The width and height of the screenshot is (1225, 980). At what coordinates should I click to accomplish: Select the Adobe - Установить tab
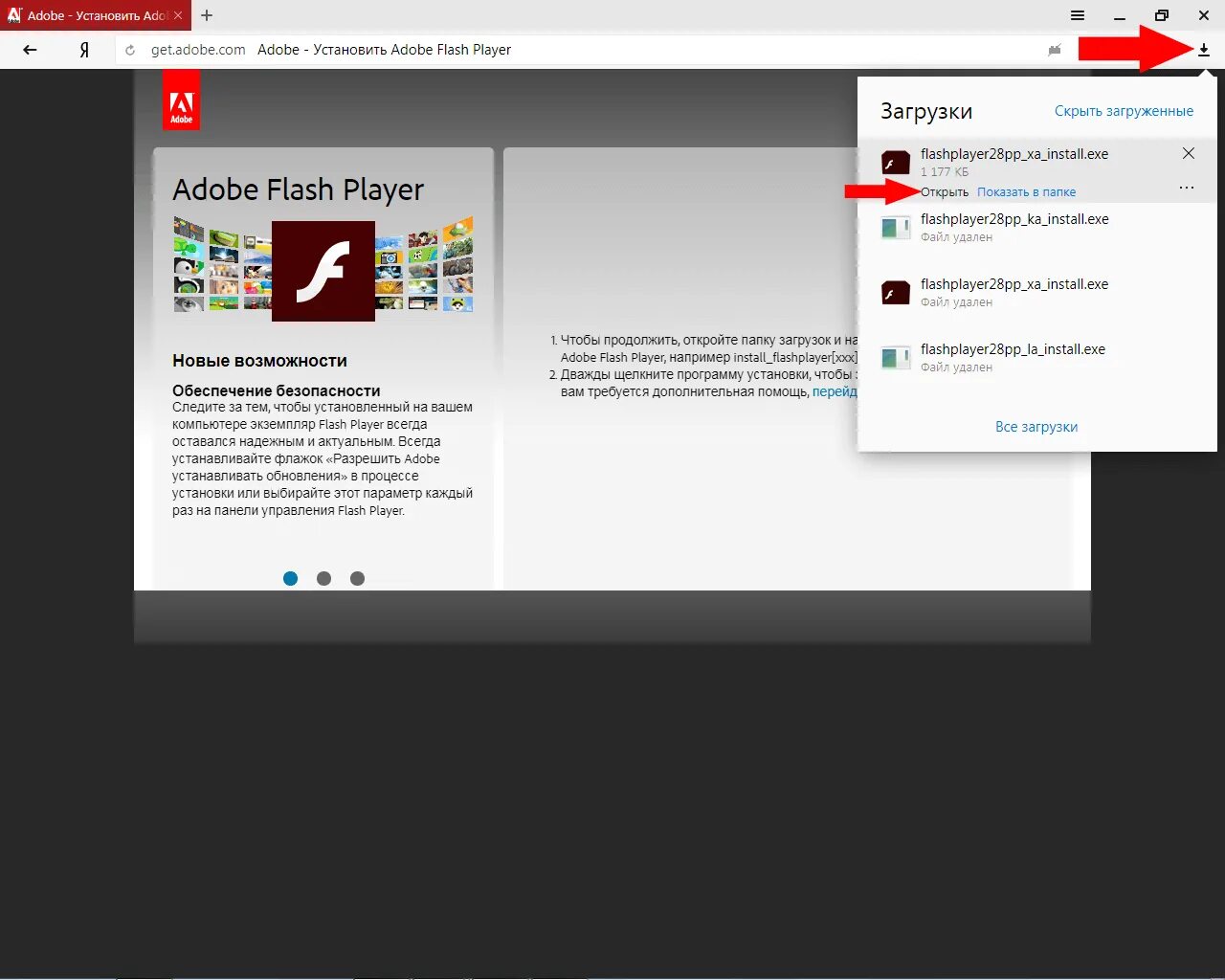click(x=96, y=15)
